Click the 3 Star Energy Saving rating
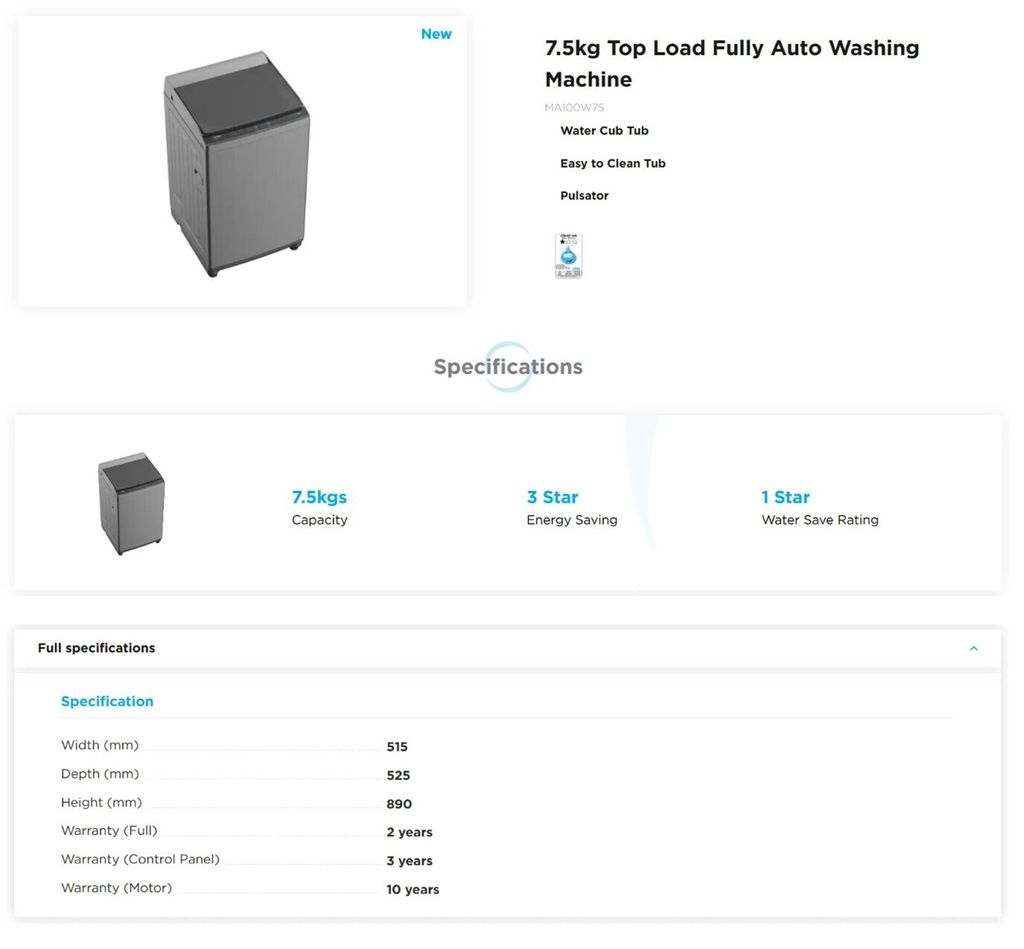1024x949 pixels. point(552,497)
